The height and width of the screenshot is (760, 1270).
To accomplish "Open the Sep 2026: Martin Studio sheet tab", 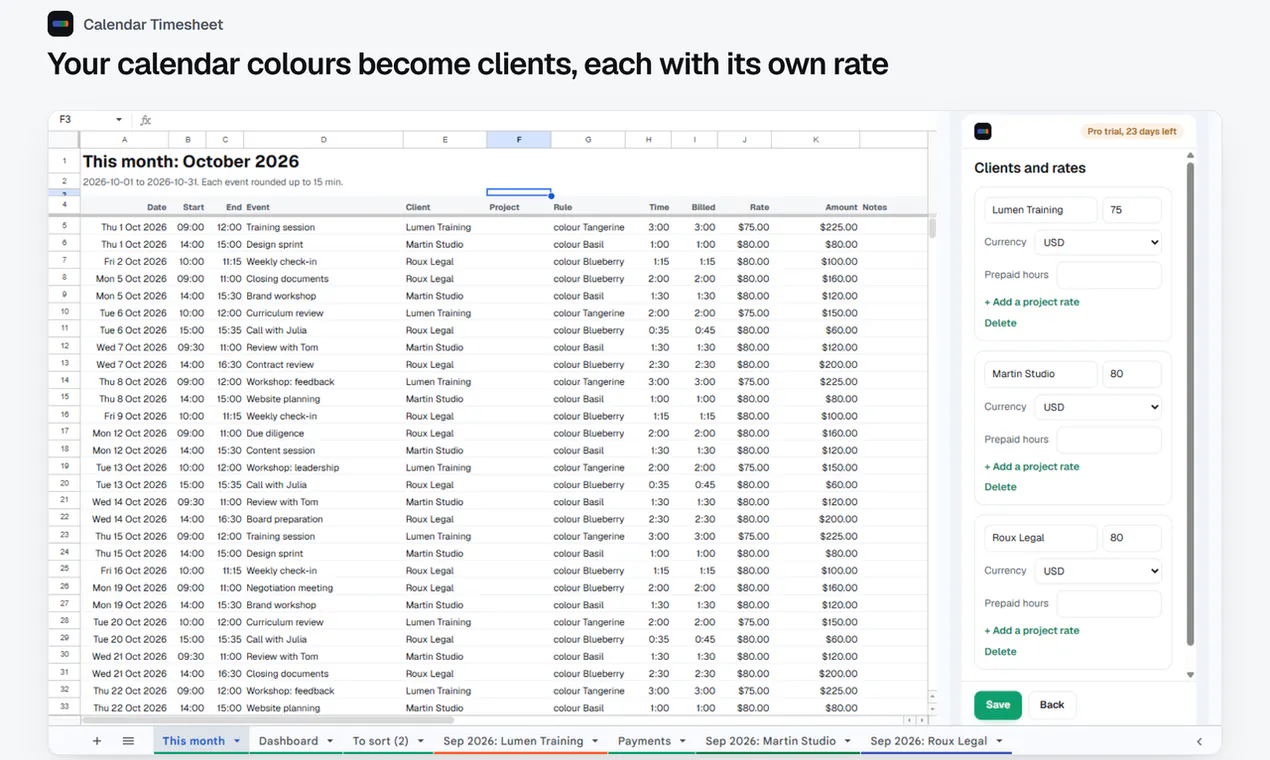I will click(770, 741).
